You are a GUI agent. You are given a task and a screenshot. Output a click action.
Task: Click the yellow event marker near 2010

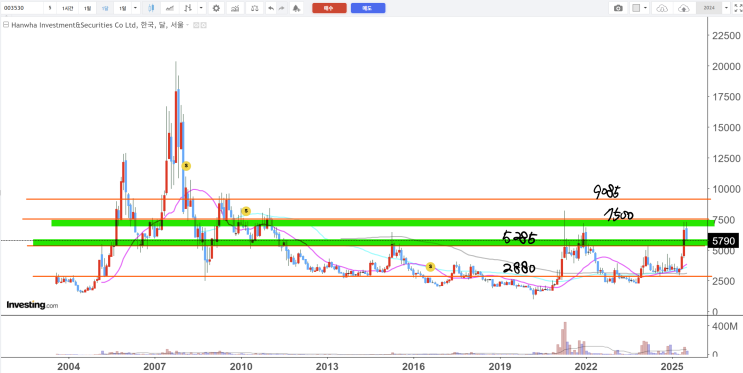coord(245,211)
